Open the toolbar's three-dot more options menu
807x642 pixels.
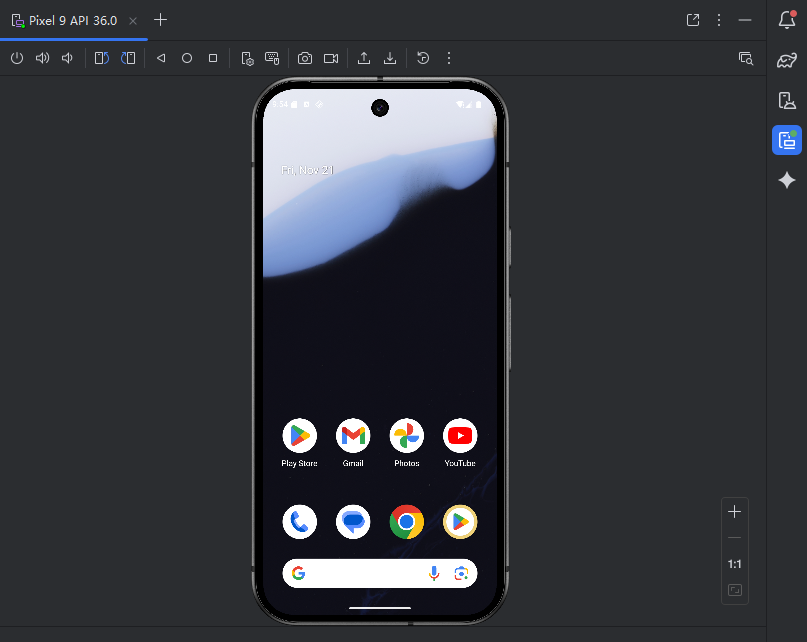click(449, 59)
